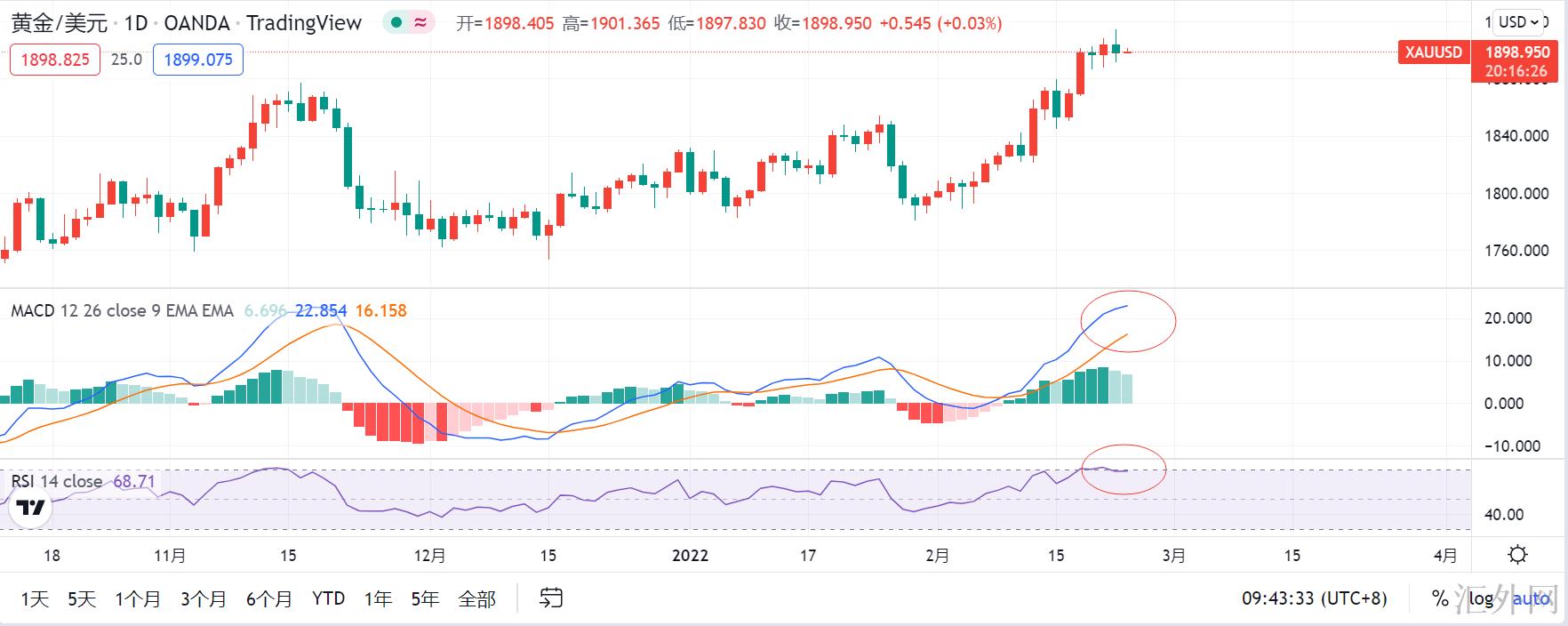Click the red 1898.825 sell price button
The width and height of the screenshot is (1568, 626).
(55, 60)
